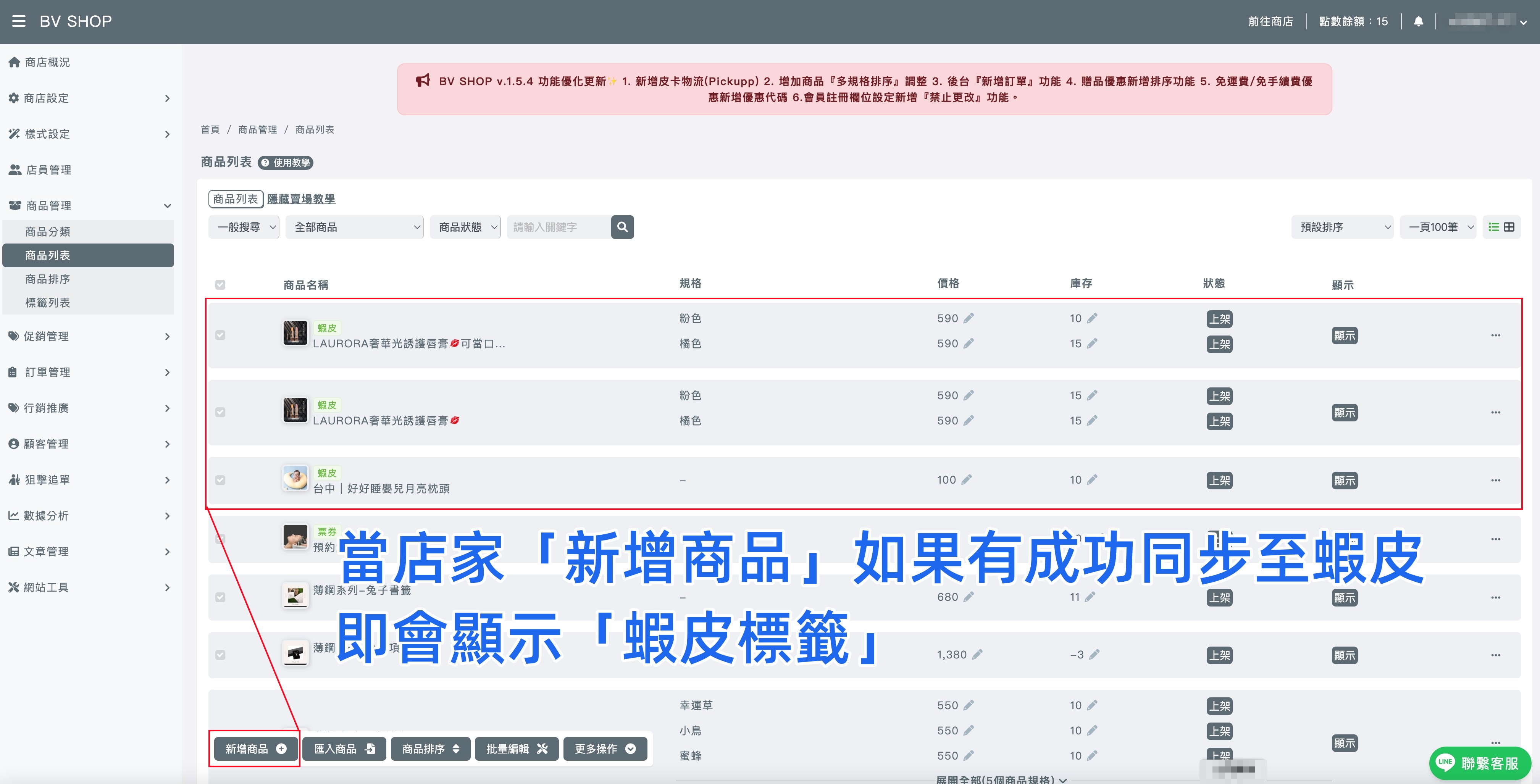Open the hamburger menu next to BV SHOP
Viewport: 1540px width, 784px height.
[x=19, y=21]
